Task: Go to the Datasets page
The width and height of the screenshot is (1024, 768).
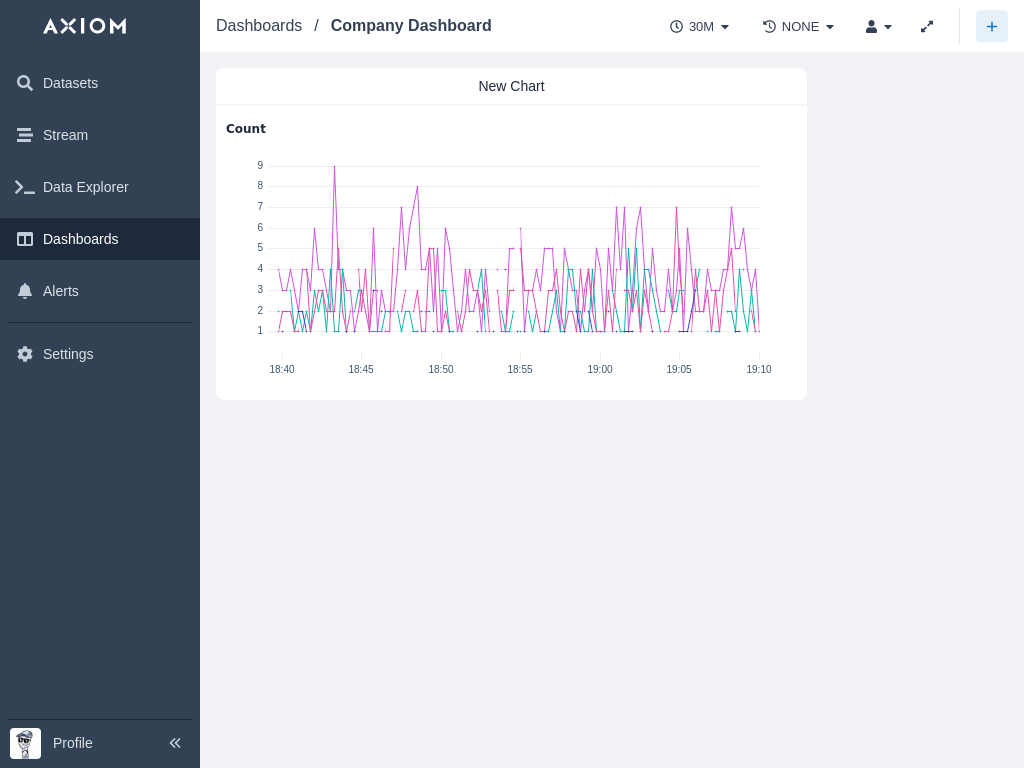Action: (70, 83)
